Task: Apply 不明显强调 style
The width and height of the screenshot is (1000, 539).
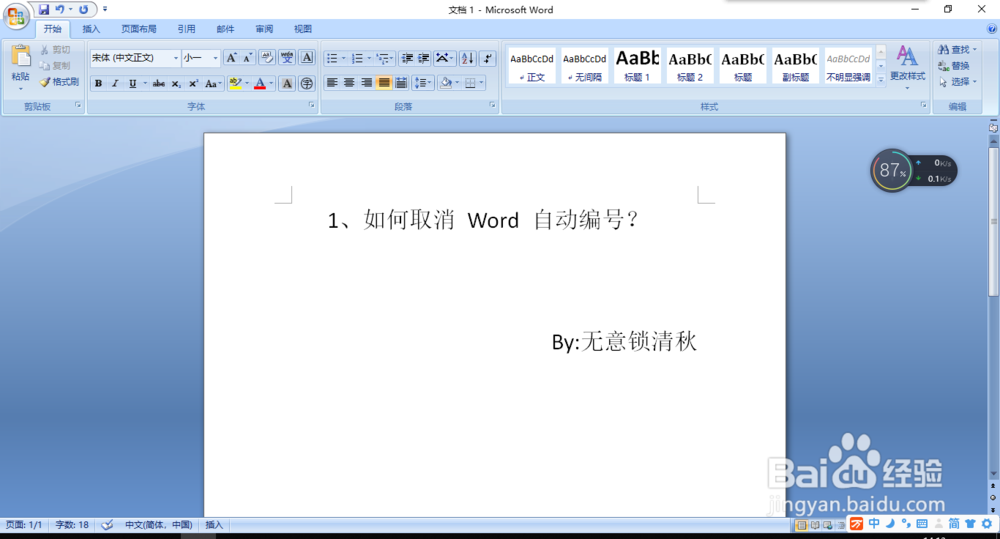Action: (848, 66)
